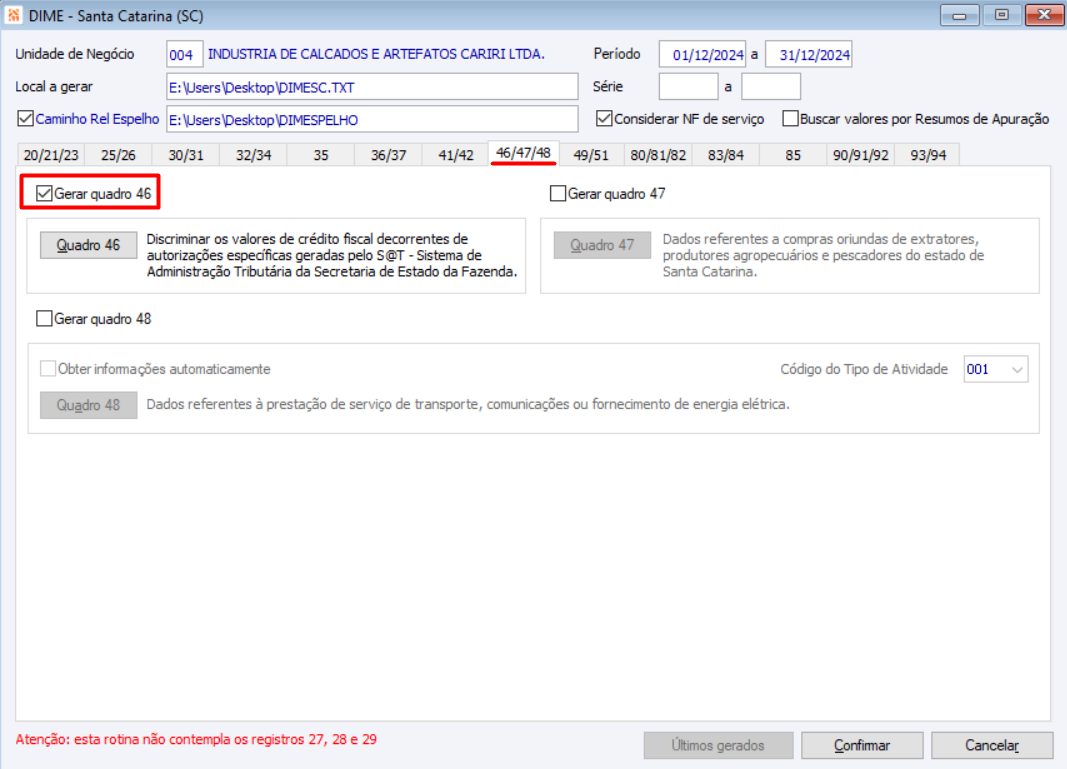The height and width of the screenshot is (769, 1067).
Task: Click the Quadro 47 button
Action: [x=602, y=245]
